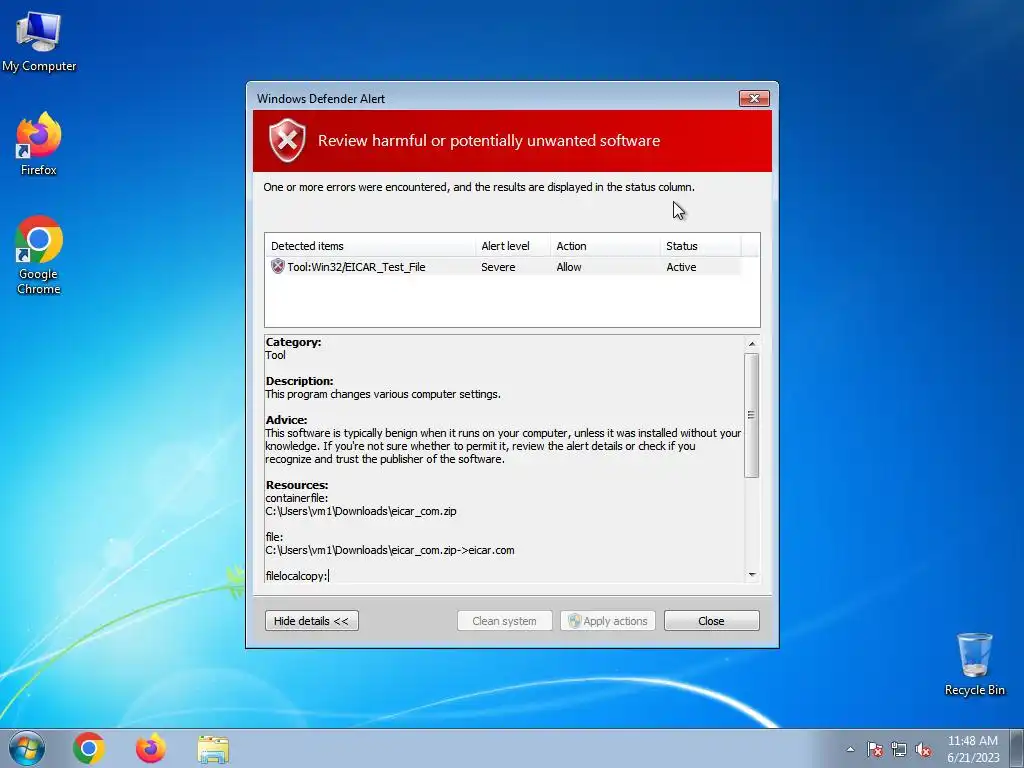
Task: Click the Resources: heading in details
Action: [296, 485]
